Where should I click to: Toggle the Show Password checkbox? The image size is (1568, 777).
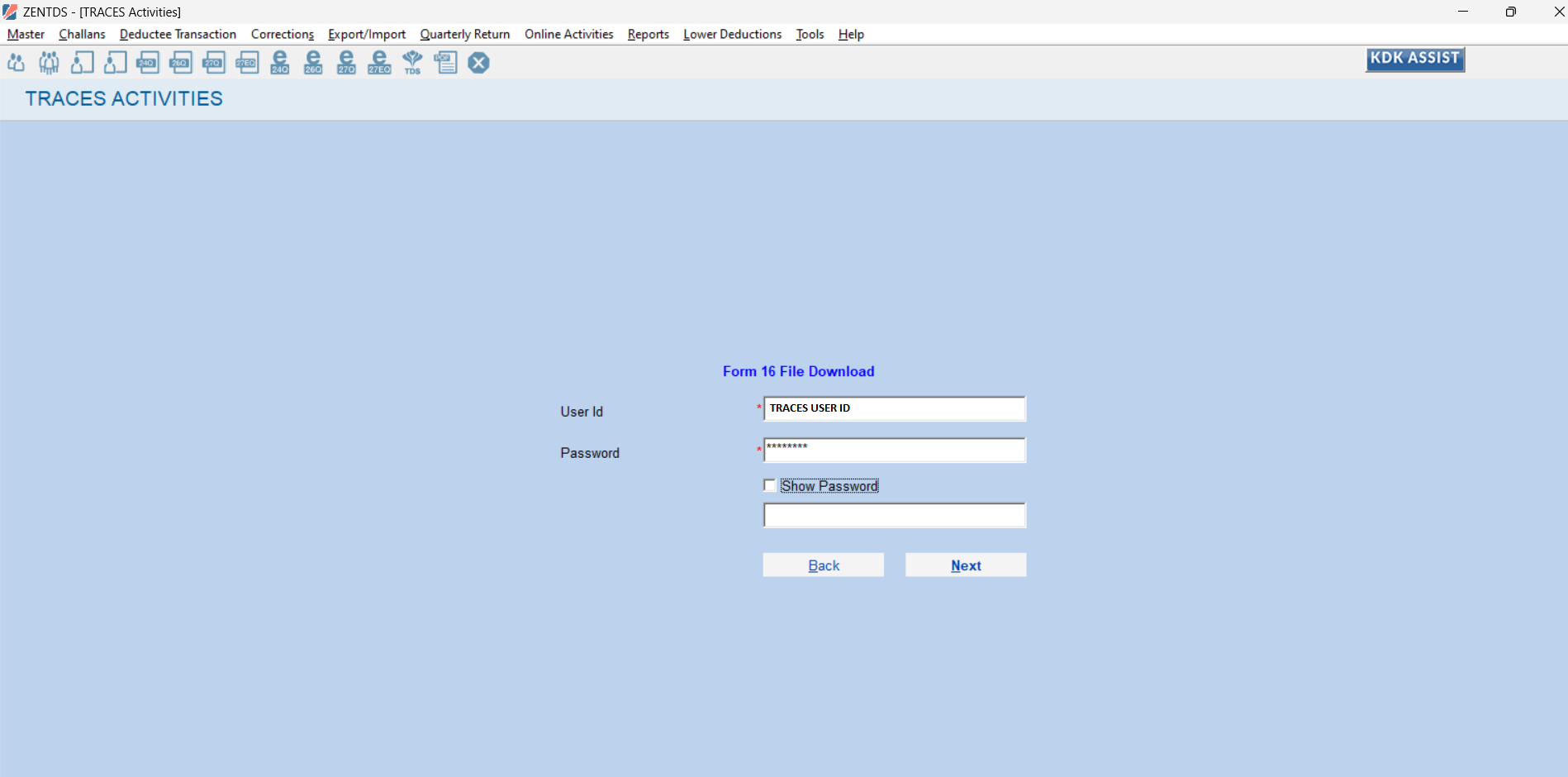point(769,485)
